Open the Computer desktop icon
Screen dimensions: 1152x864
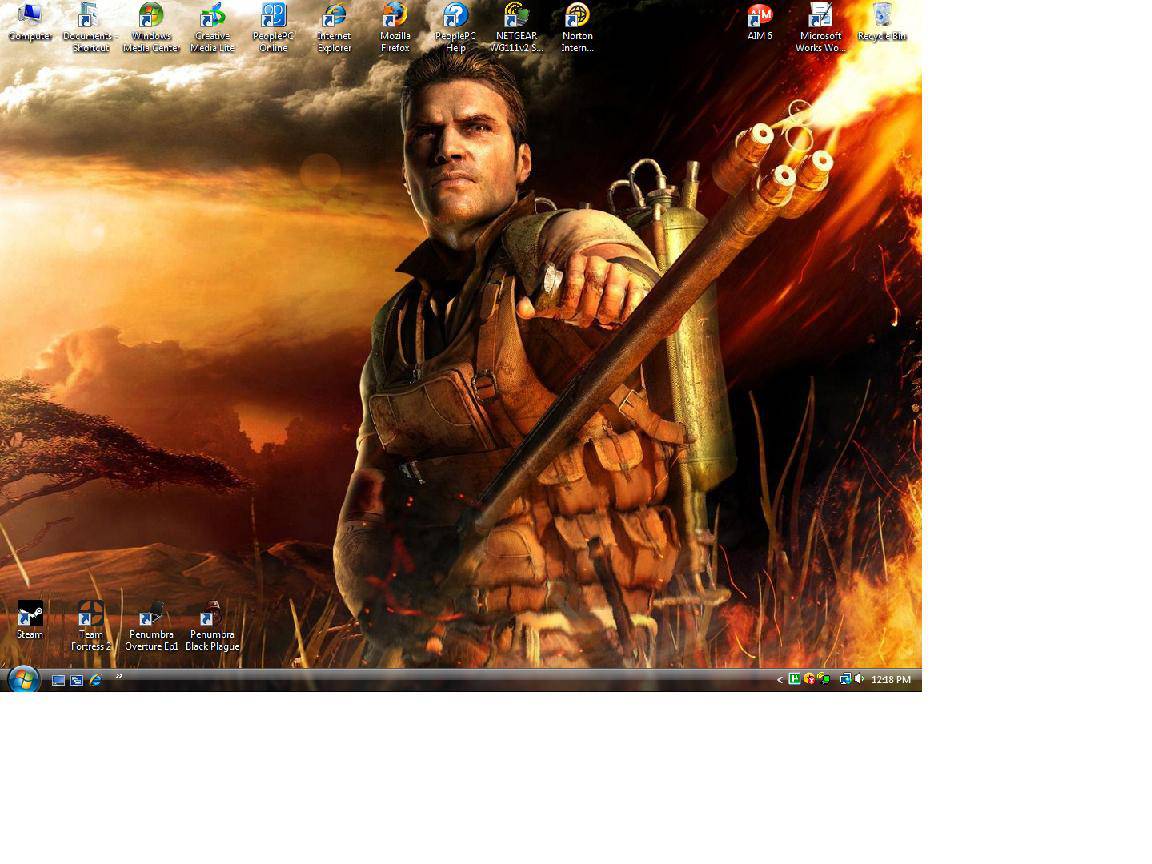(29, 22)
